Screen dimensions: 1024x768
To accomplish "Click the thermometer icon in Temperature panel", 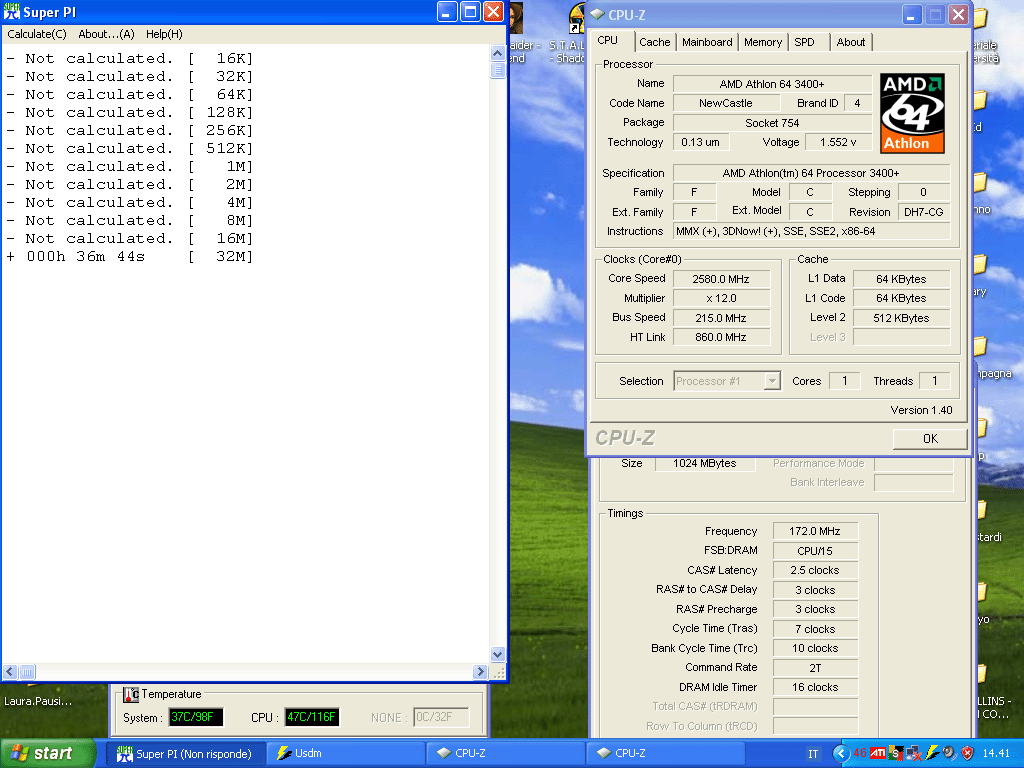I will tap(131, 694).
